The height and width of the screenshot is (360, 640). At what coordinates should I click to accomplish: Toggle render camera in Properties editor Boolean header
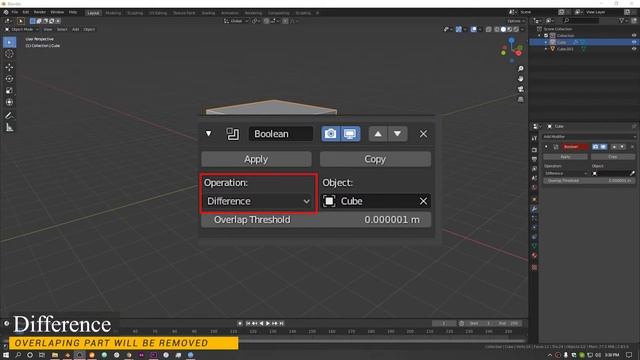click(x=596, y=147)
